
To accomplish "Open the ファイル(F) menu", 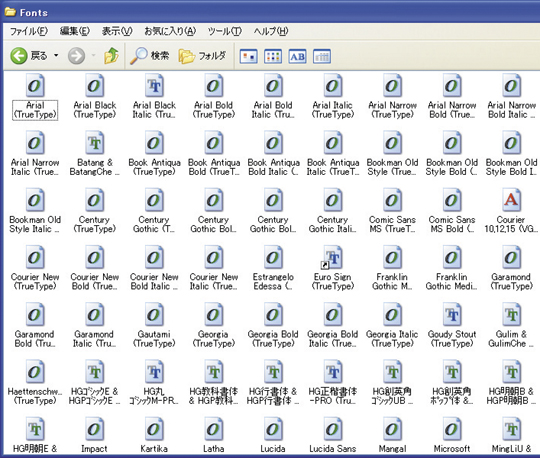I will coord(29,31).
